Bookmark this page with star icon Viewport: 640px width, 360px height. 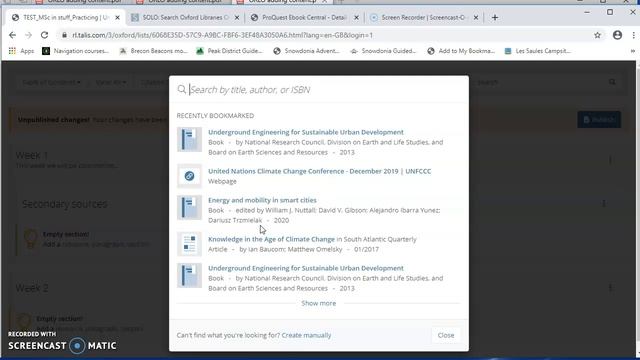[x=598, y=35]
